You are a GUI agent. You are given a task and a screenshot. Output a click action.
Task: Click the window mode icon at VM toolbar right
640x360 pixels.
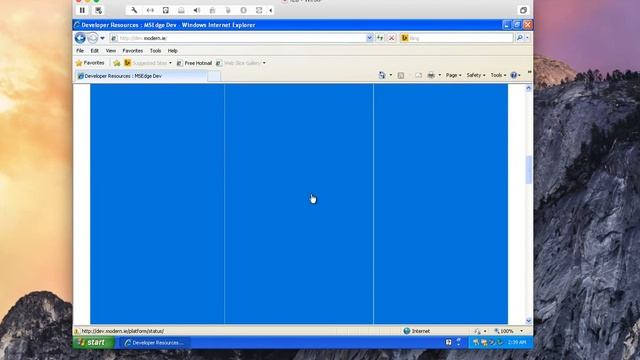(523, 10)
